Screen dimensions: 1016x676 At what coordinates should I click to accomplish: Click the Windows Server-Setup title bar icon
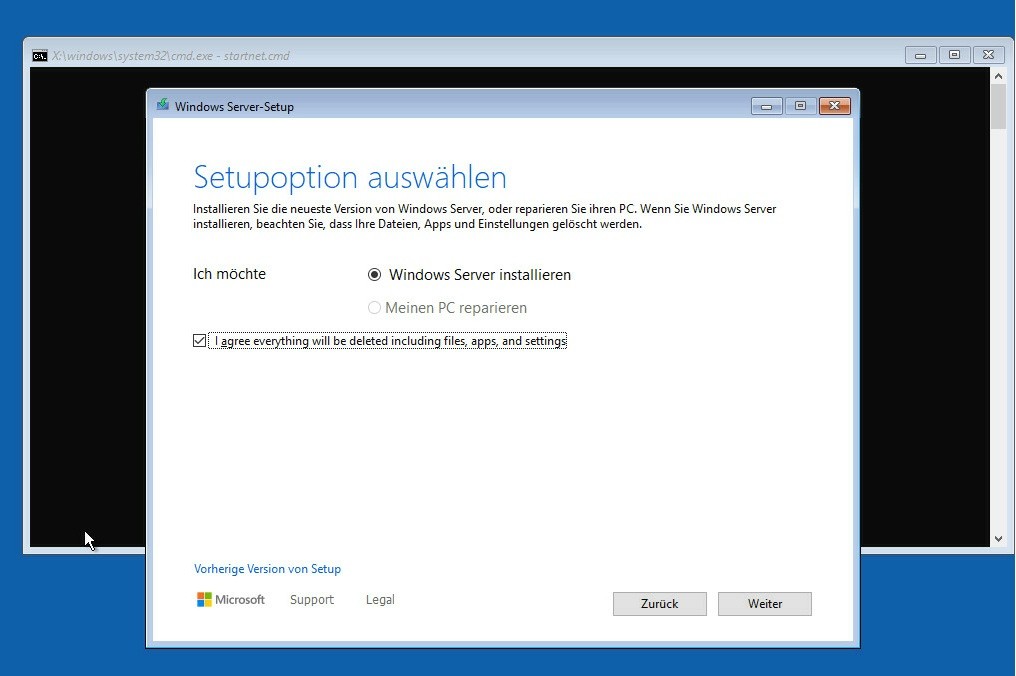[163, 106]
